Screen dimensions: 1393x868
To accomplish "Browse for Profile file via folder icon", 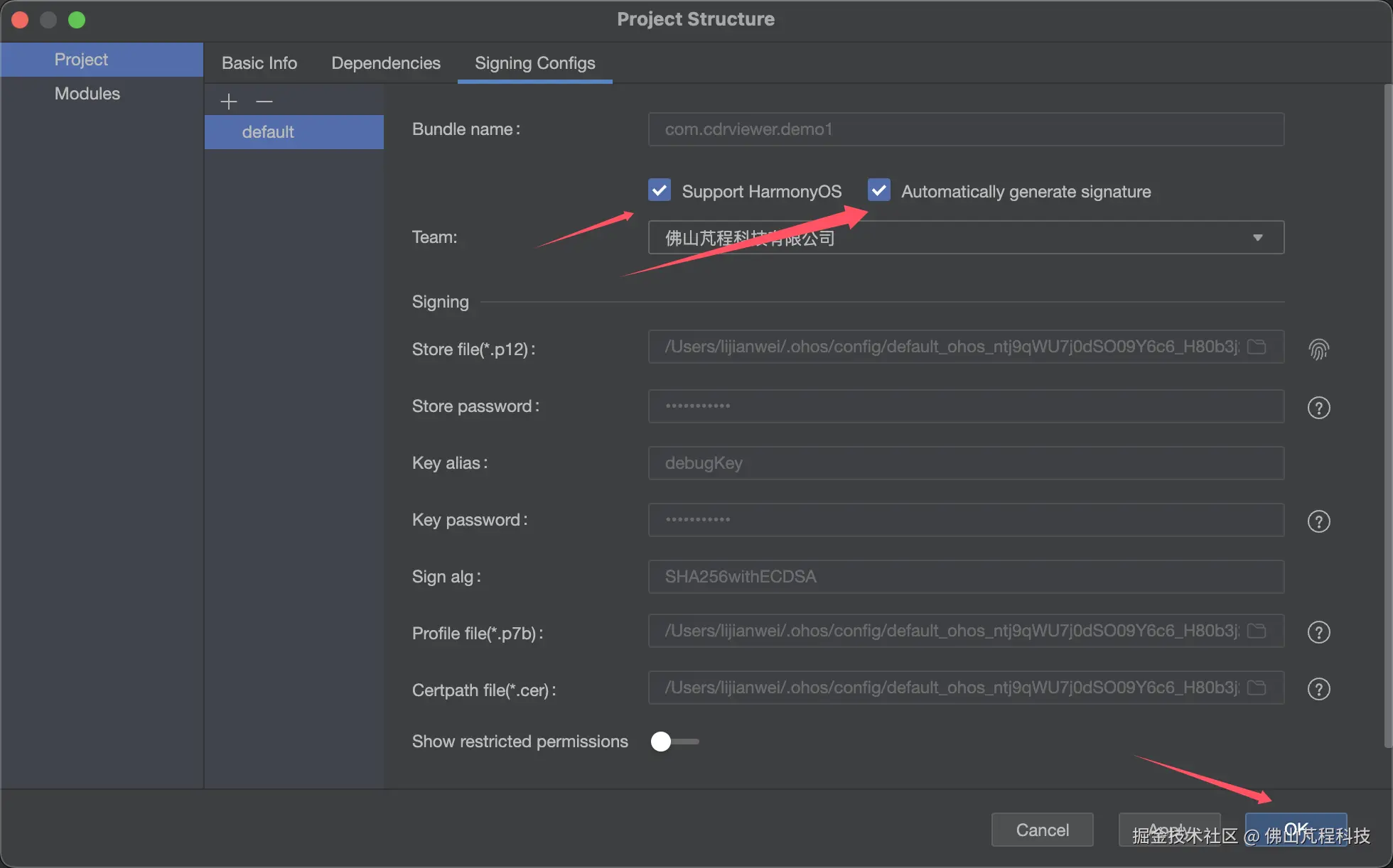I will click(1257, 631).
